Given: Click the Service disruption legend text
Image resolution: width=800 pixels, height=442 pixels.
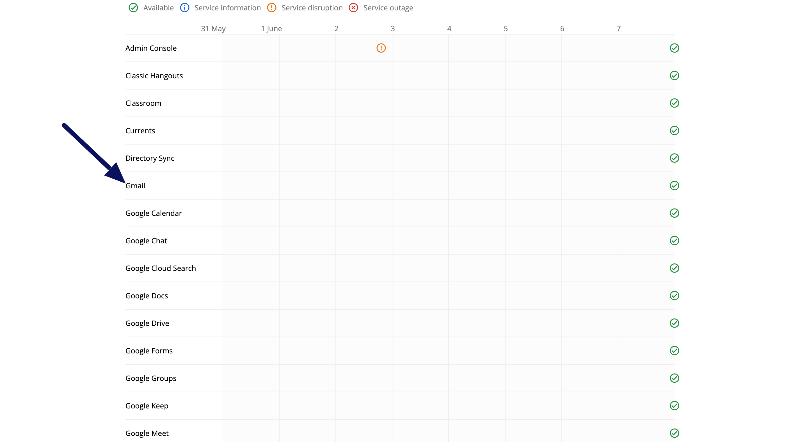Looking at the screenshot, I should [312, 8].
